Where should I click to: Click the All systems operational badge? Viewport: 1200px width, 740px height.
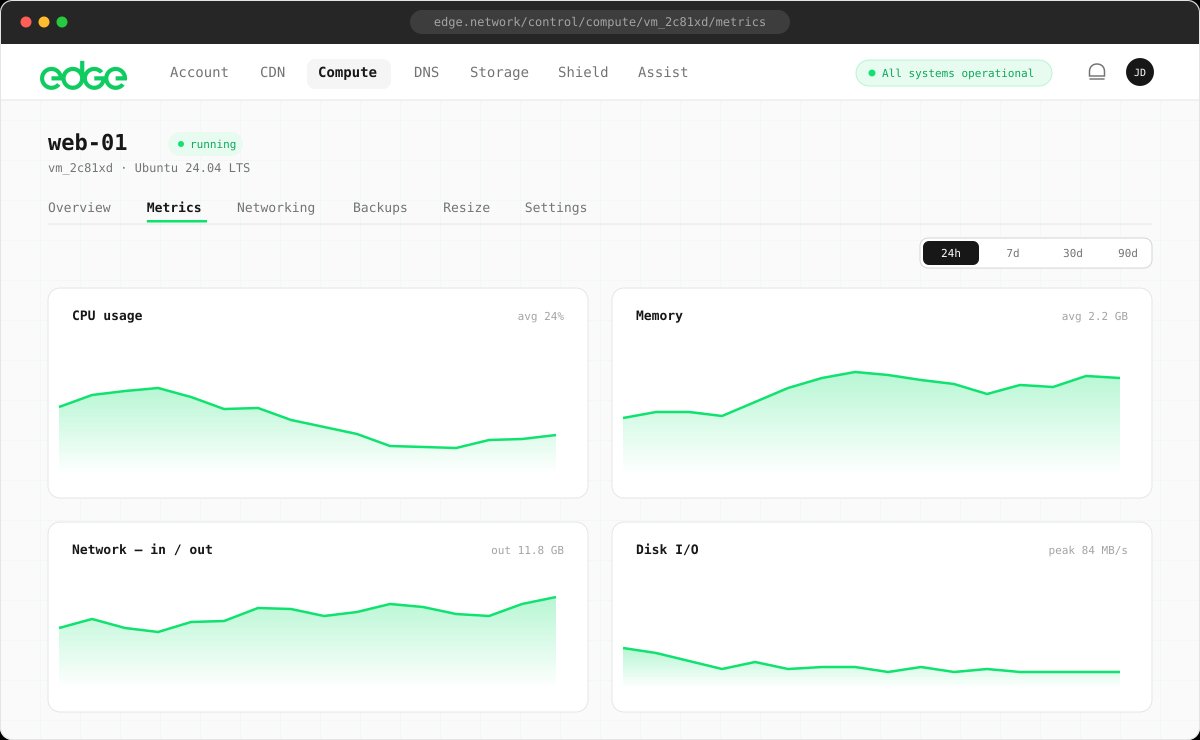click(x=954, y=73)
